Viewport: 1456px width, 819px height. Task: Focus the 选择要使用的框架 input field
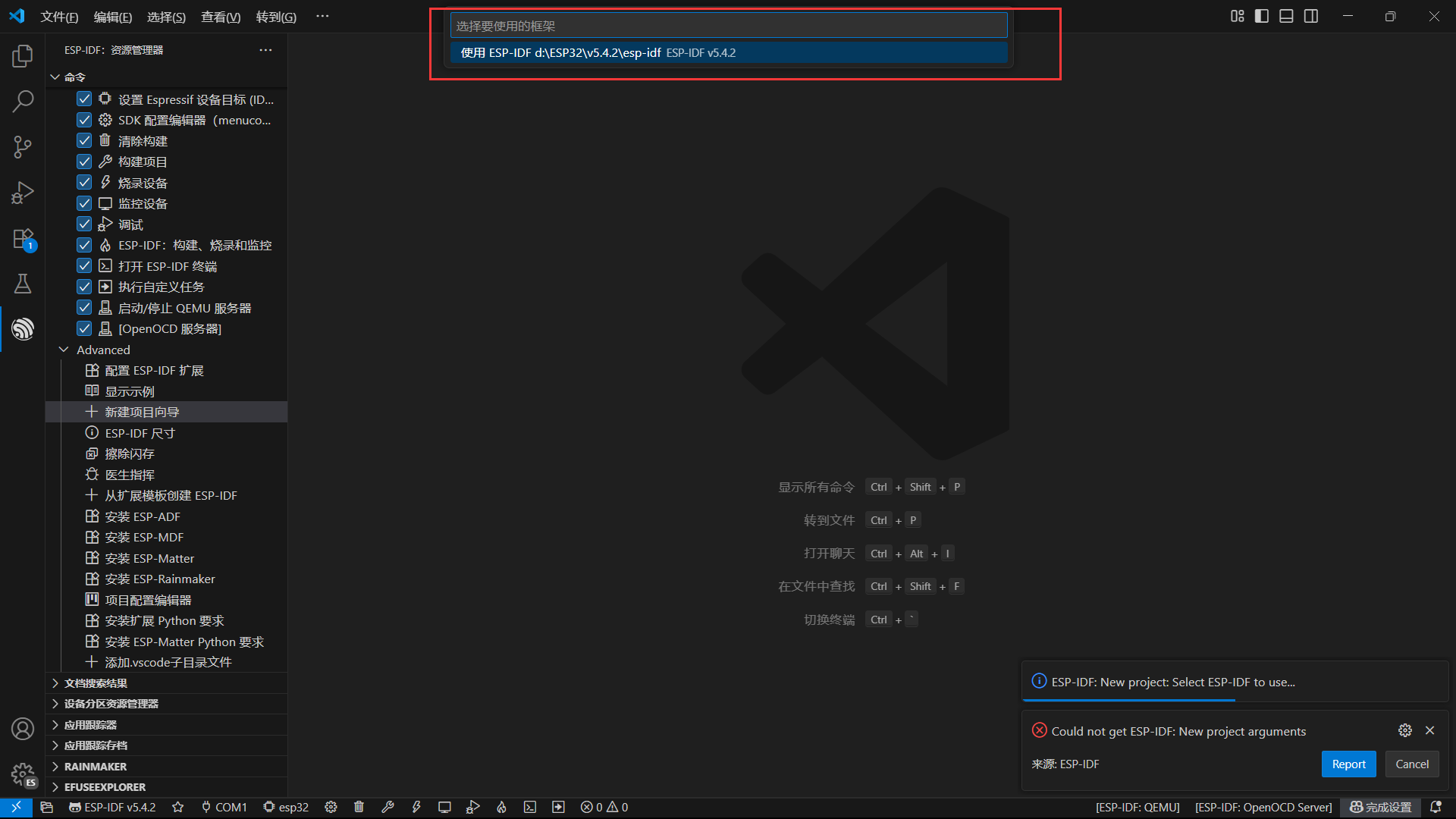pos(729,26)
